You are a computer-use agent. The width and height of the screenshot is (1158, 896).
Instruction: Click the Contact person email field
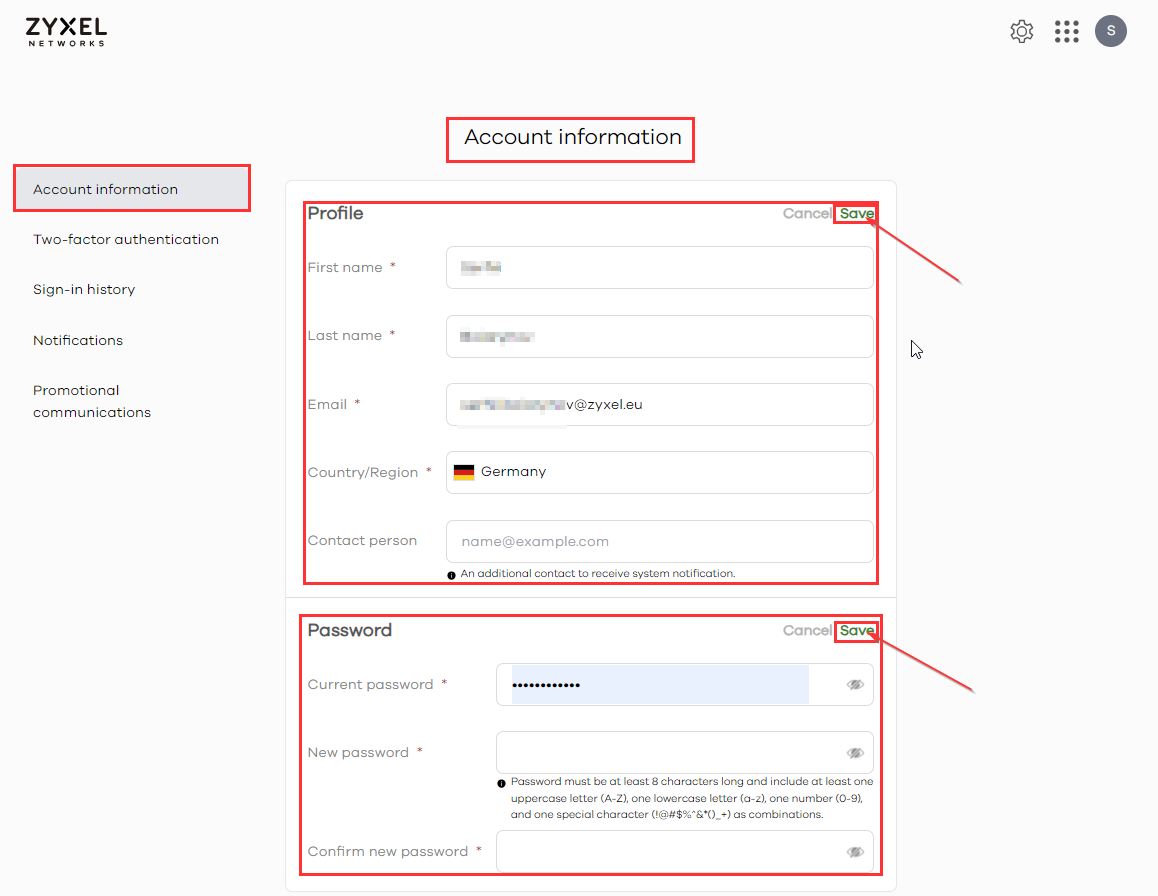click(x=660, y=541)
